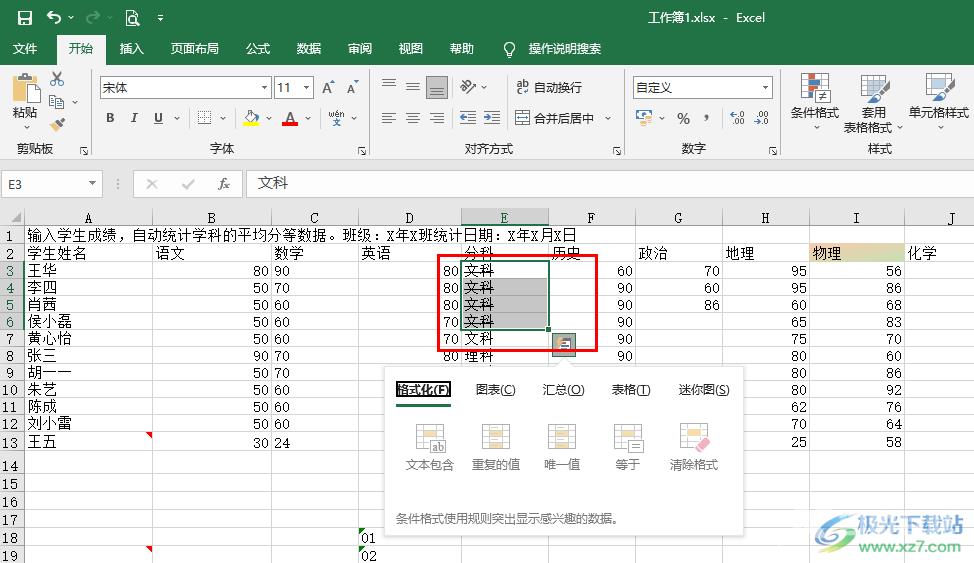Click the Copy icon in clipboard group
The width and height of the screenshot is (974, 563).
coord(57,101)
